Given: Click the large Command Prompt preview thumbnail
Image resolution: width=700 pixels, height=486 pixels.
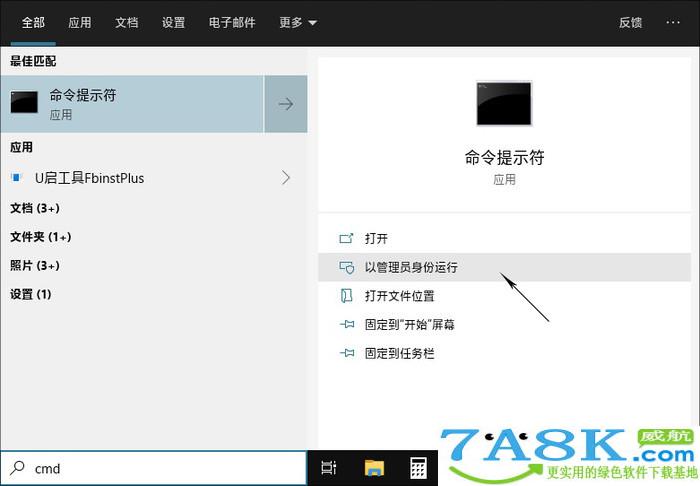Looking at the screenshot, I should point(504,103).
